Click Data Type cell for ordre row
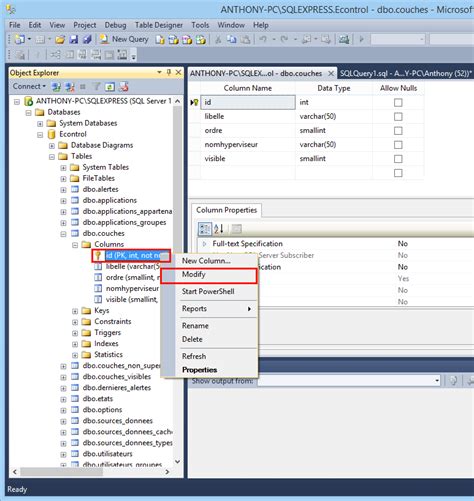 pyautogui.click(x=333, y=130)
